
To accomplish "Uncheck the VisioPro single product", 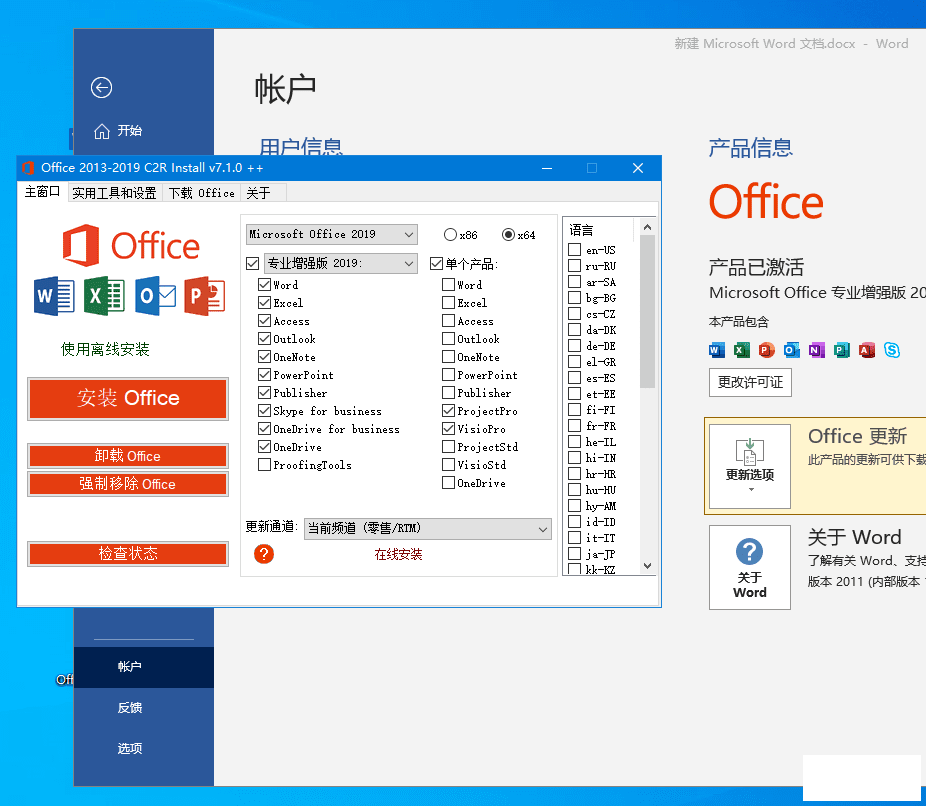I will point(448,429).
